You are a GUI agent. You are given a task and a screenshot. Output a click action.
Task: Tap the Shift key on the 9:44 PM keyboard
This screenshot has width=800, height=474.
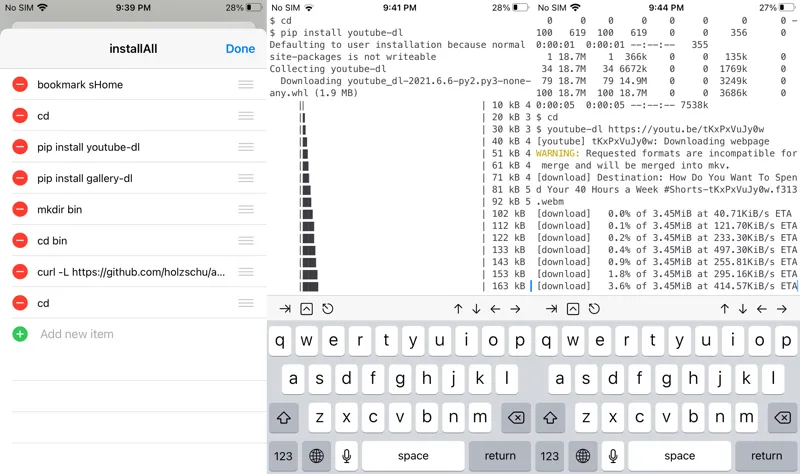tap(551, 417)
